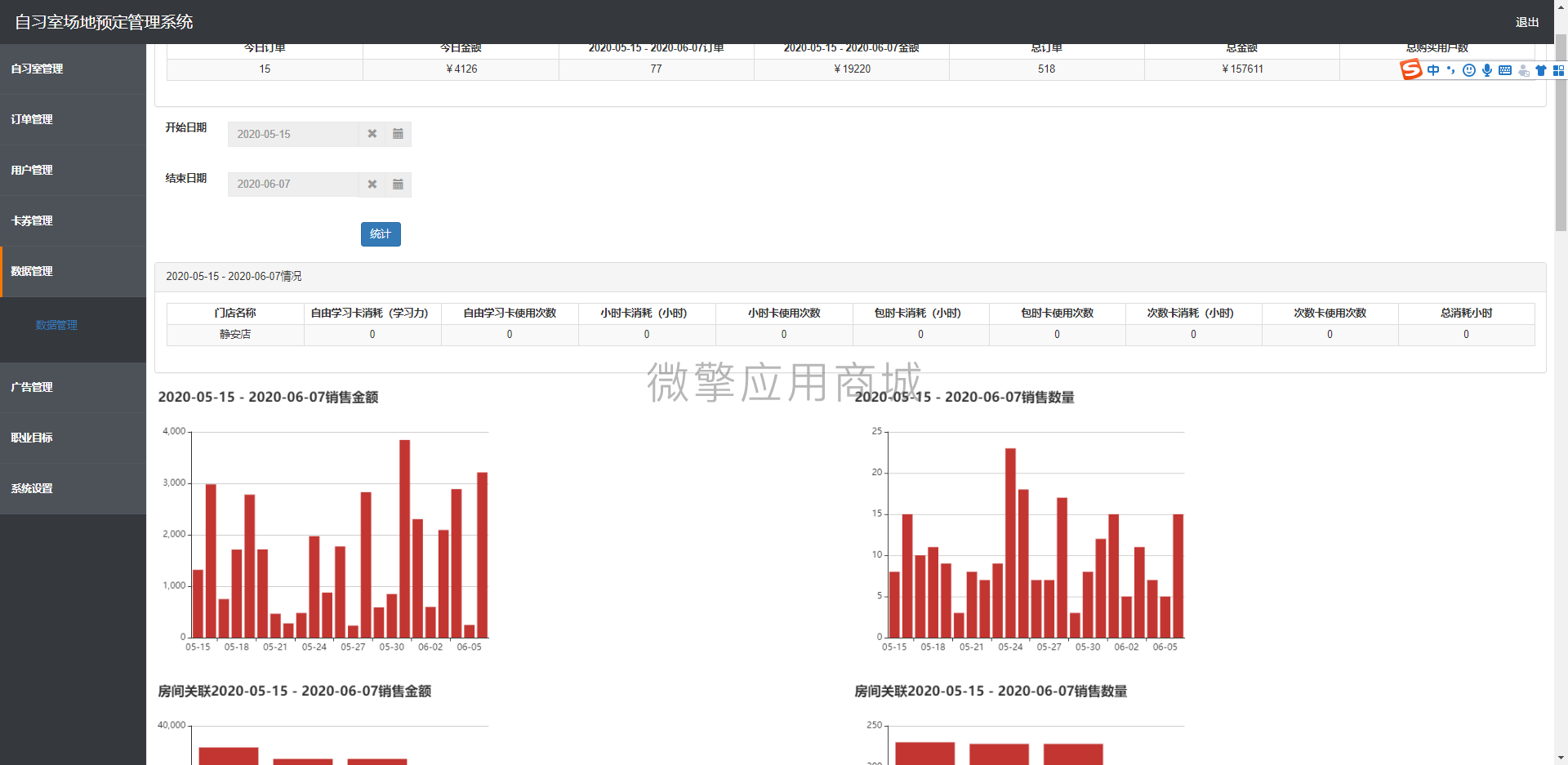Click the total amount ¥157611
This screenshot has height=765, width=1568.
coord(1242,69)
